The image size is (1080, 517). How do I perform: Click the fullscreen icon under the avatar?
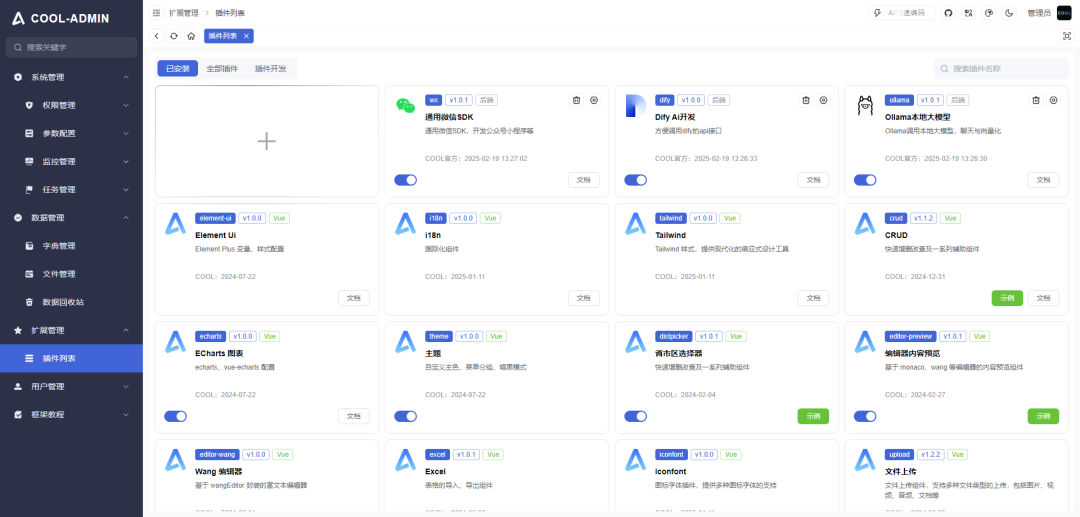click(1066, 36)
